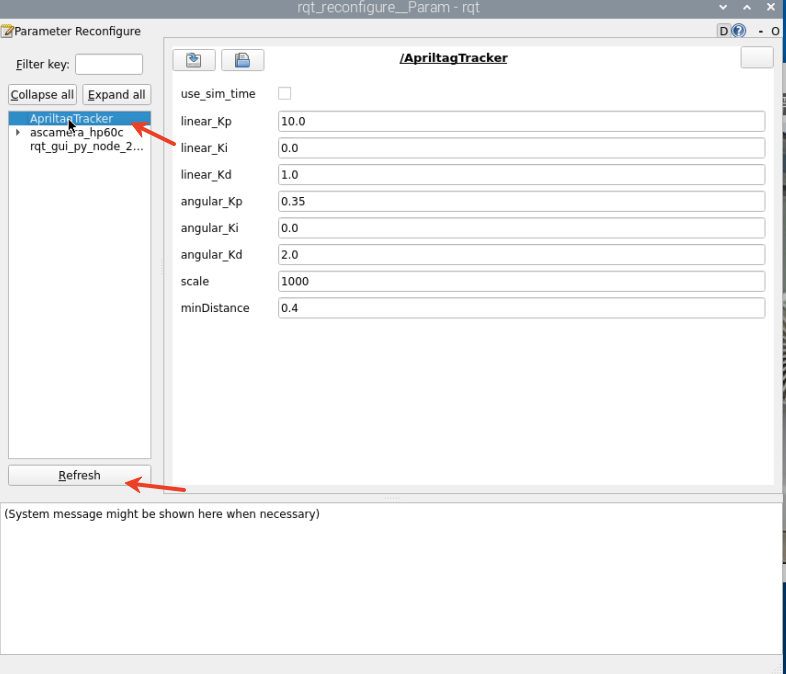Click the Parameter Reconfigure notepad icon
Image resolution: width=786 pixels, height=674 pixels.
(x=7, y=32)
